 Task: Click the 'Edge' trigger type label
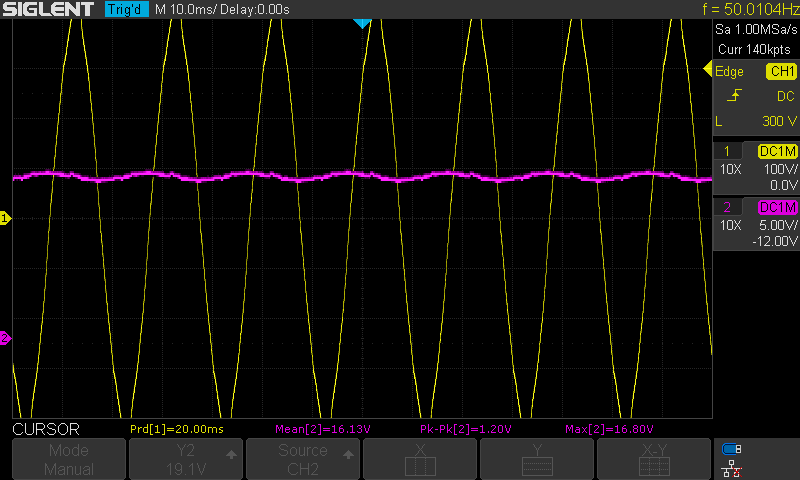729,72
